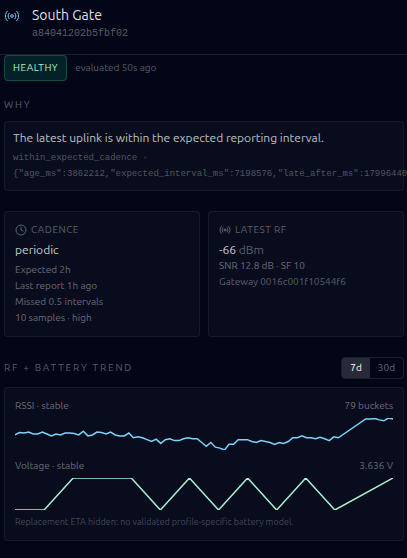The height and width of the screenshot is (558, 407).
Task: Click device ID a84041202b5fbf02
Action: (x=80, y=33)
